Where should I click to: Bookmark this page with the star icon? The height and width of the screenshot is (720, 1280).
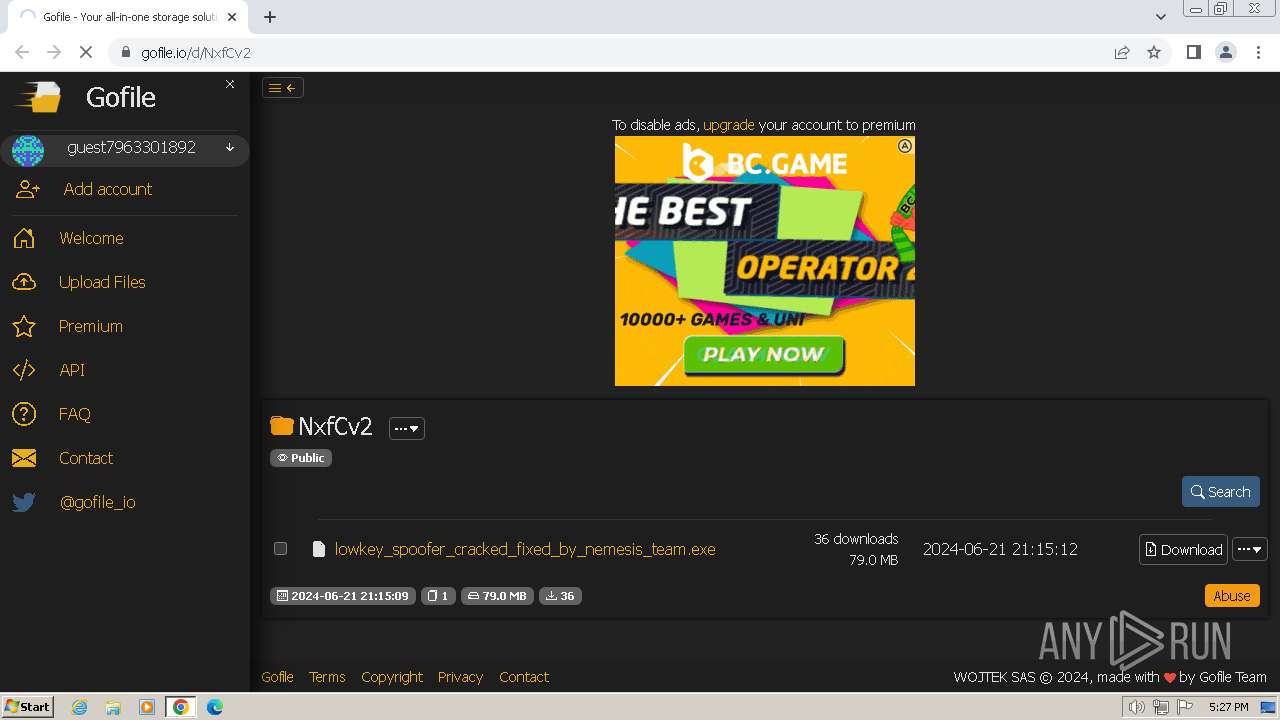[x=1154, y=52]
